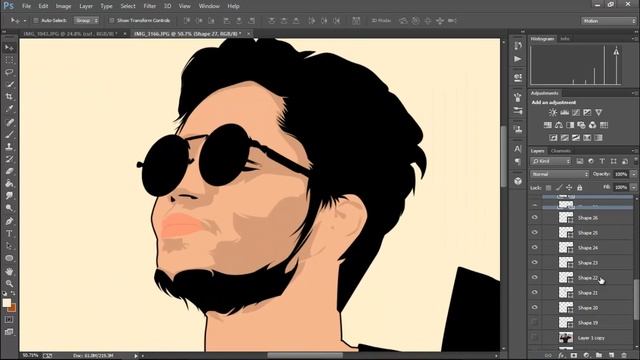Viewport: 640px width, 360px height.
Task: Open the Opacity slider arrow
Action: 633,174
